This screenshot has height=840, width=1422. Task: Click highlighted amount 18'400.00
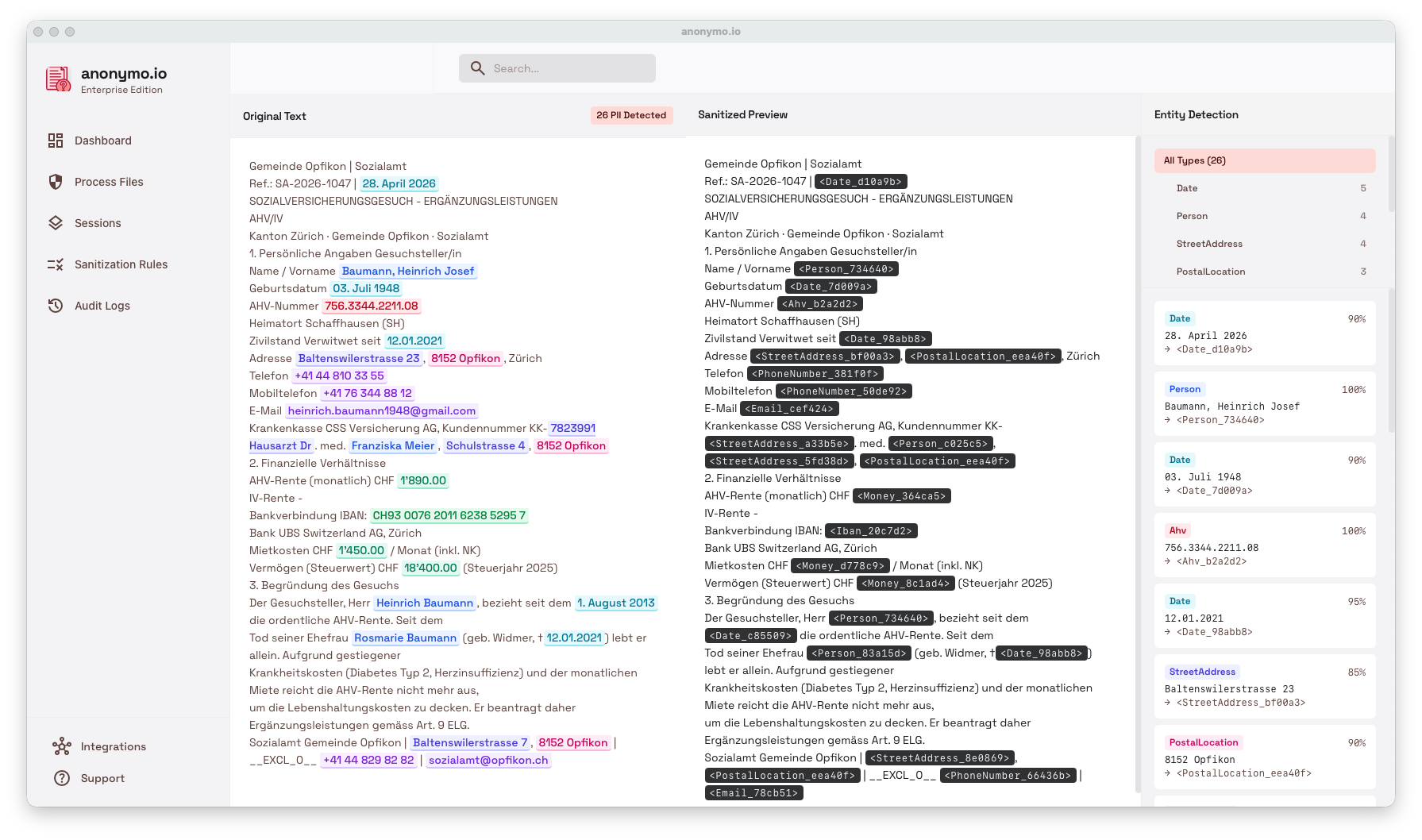click(430, 568)
